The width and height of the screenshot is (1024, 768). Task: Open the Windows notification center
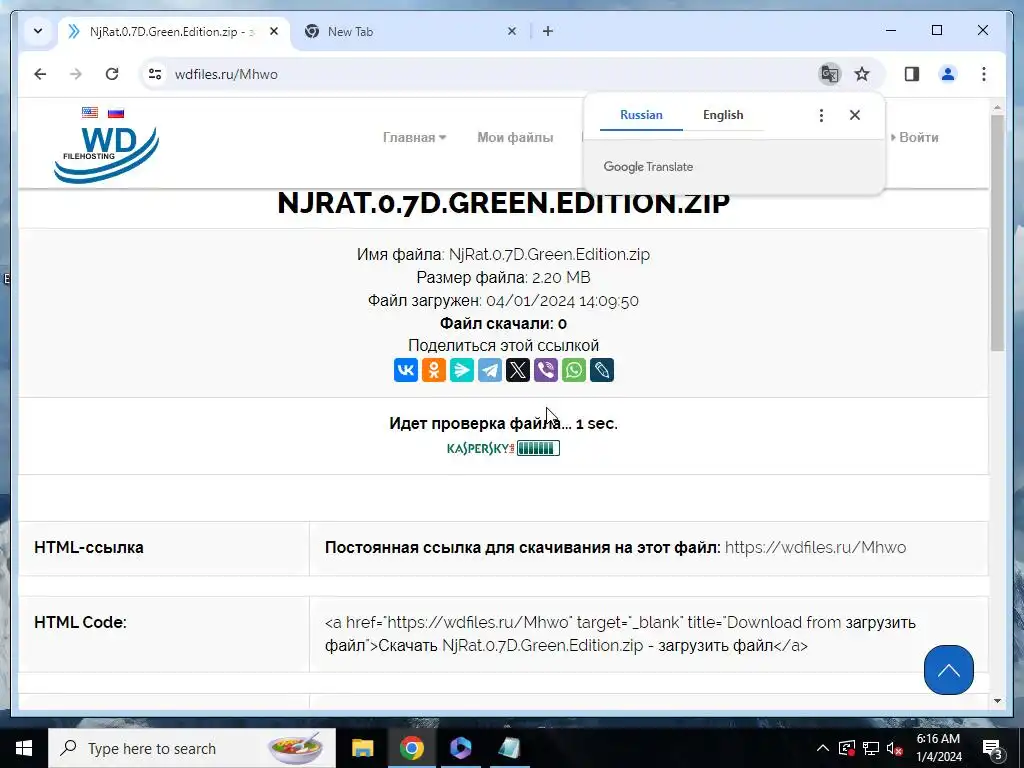[992, 748]
